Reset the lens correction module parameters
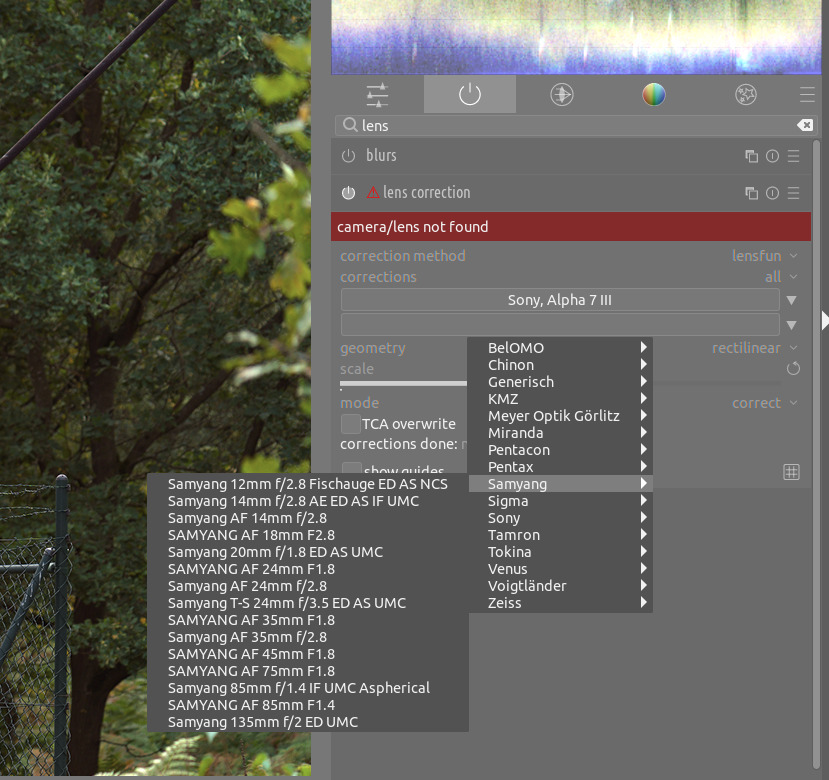 click(772, 193)
